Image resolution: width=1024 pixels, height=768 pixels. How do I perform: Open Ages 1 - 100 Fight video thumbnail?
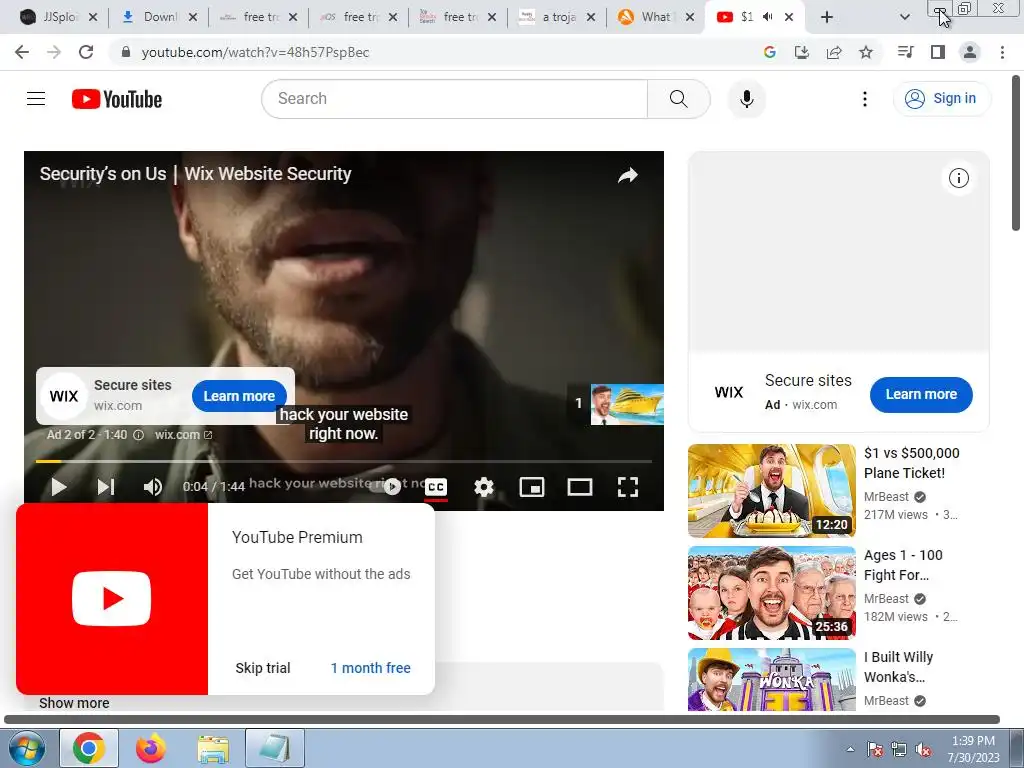coord(771,593)
